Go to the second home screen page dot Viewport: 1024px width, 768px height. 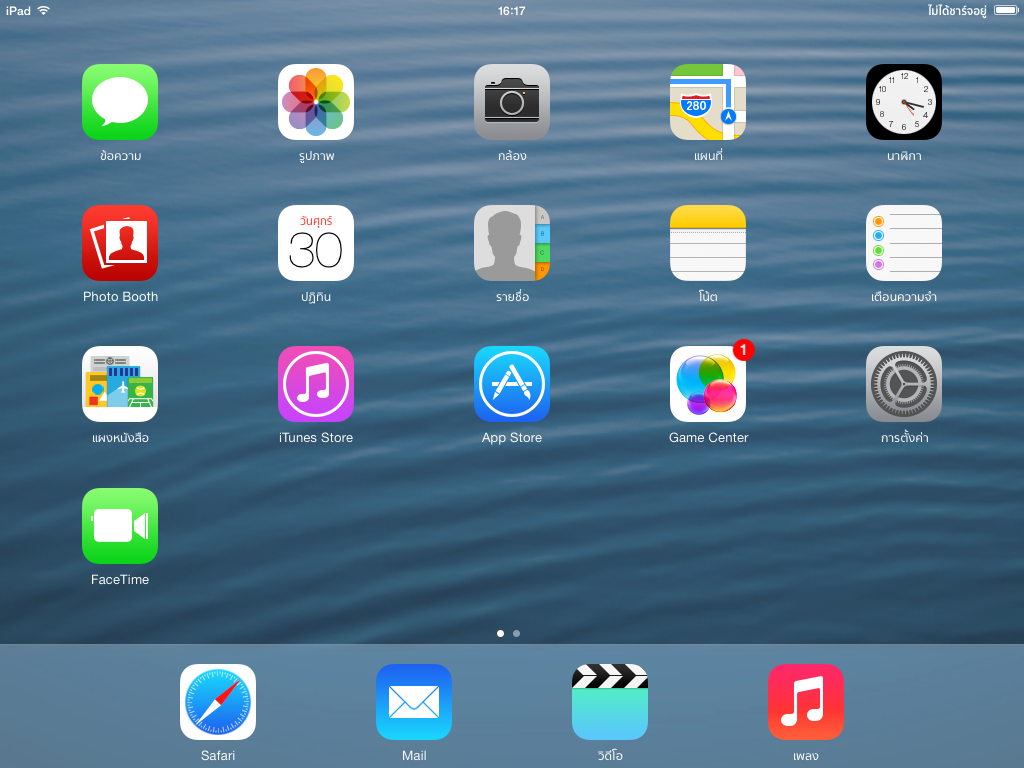[x=517, y=633]
